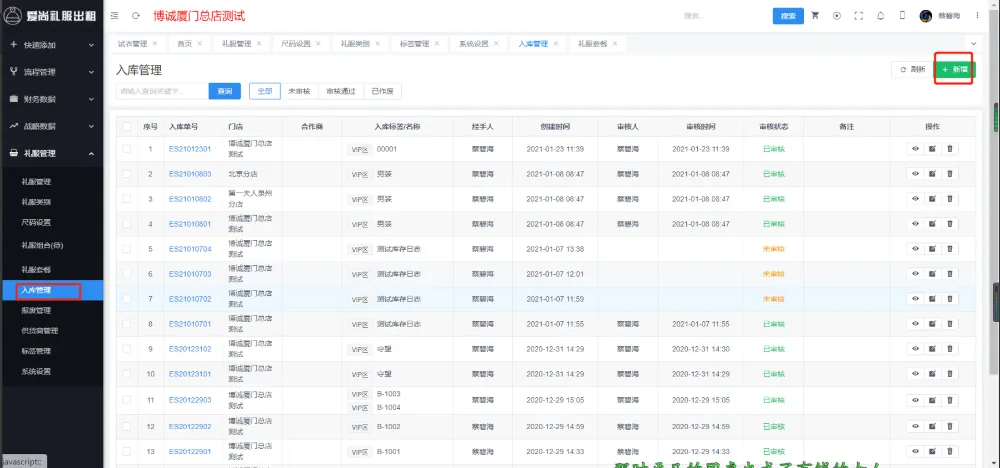
Task: Click the reload icon beside the hamburger menu
Action: click(136, 16)
